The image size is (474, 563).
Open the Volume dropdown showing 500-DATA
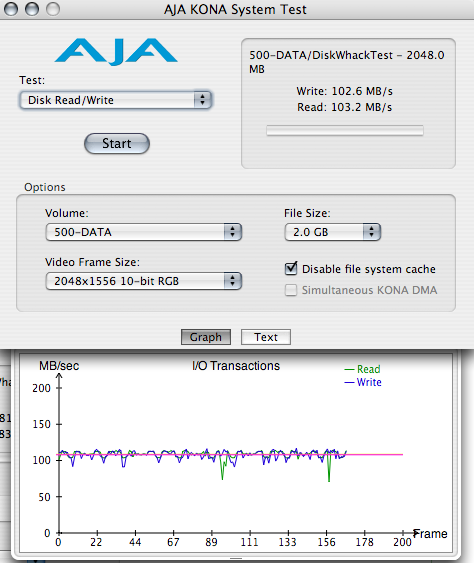(144, 232)
